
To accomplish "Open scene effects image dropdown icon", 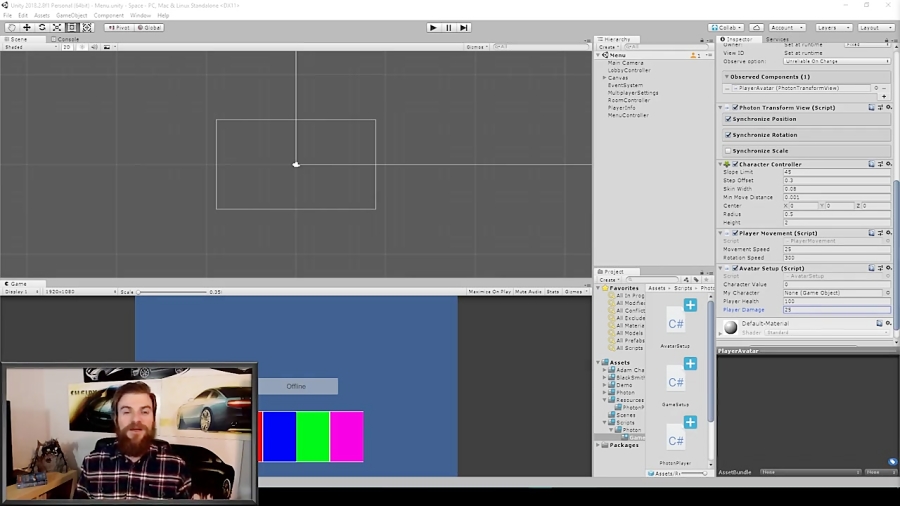I will click(x=108, y=47).
